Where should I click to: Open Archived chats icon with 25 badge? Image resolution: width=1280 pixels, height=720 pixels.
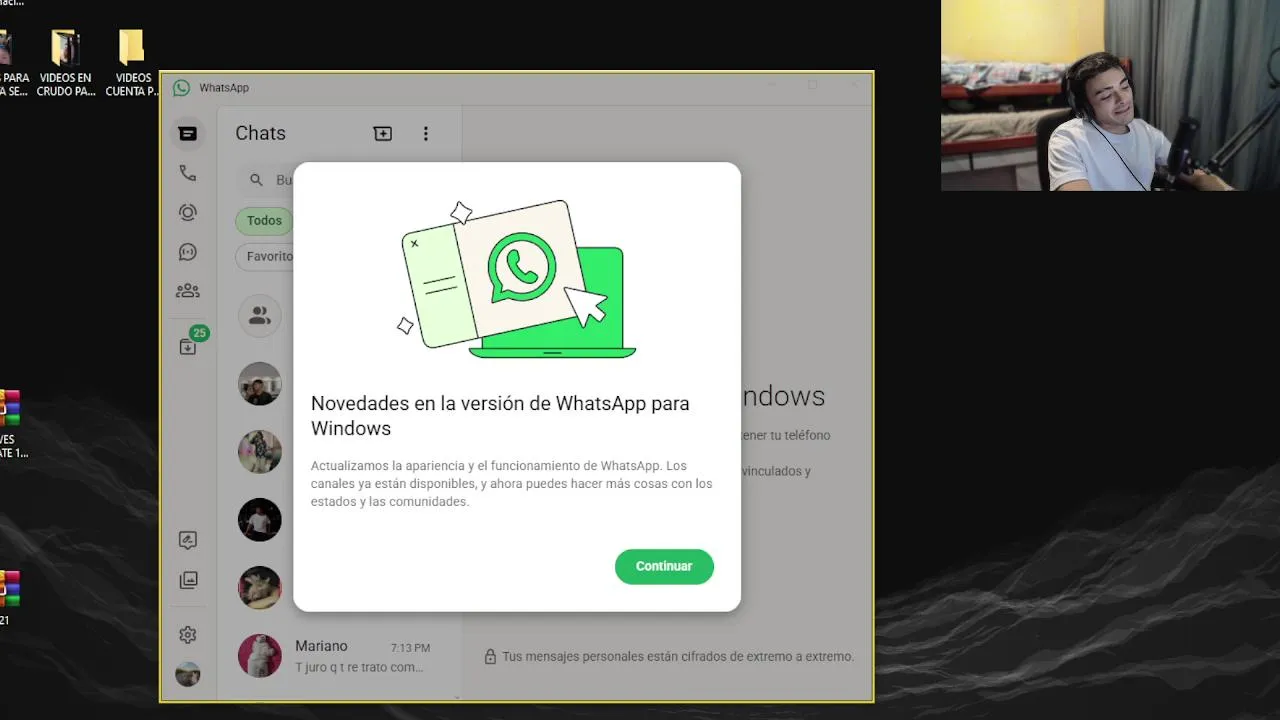188,346
